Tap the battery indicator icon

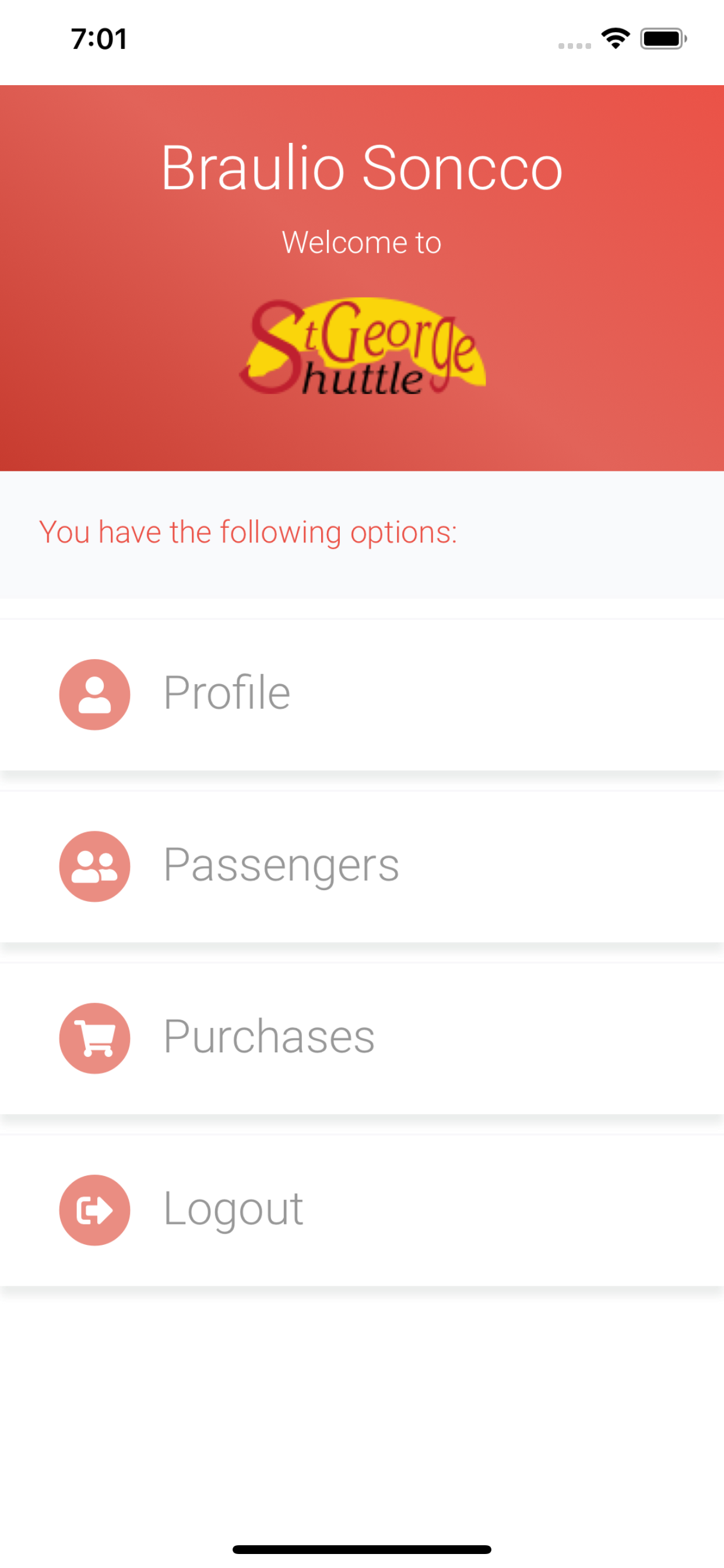tap(663, 39)
